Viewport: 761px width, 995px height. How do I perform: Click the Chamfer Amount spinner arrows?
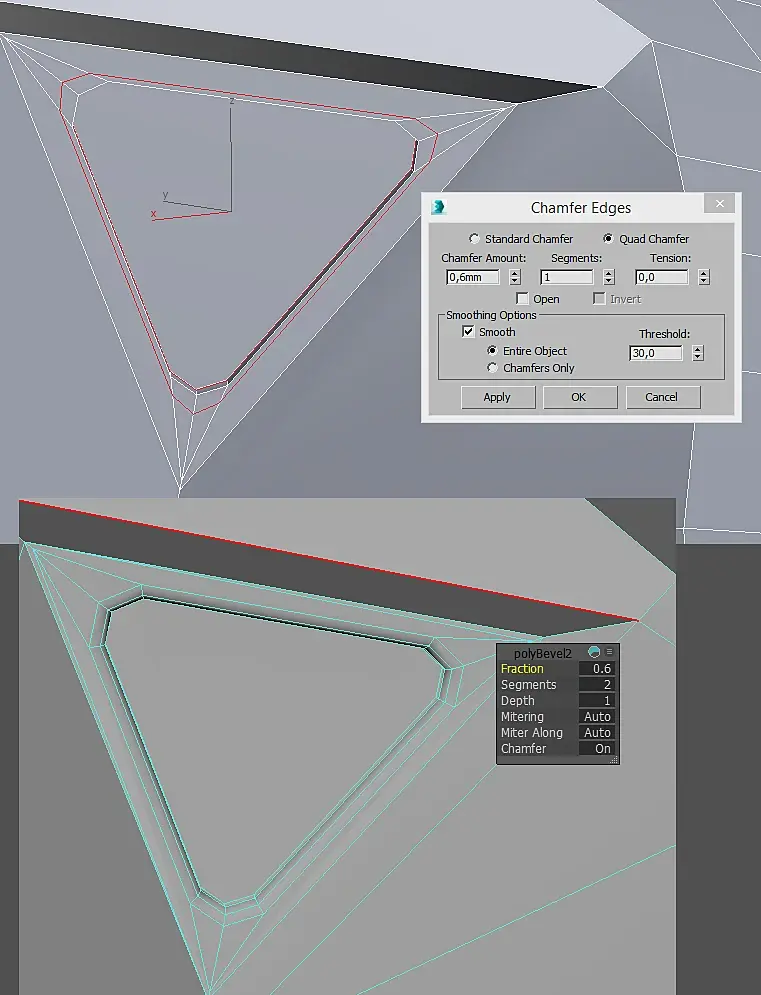point(515,277)
